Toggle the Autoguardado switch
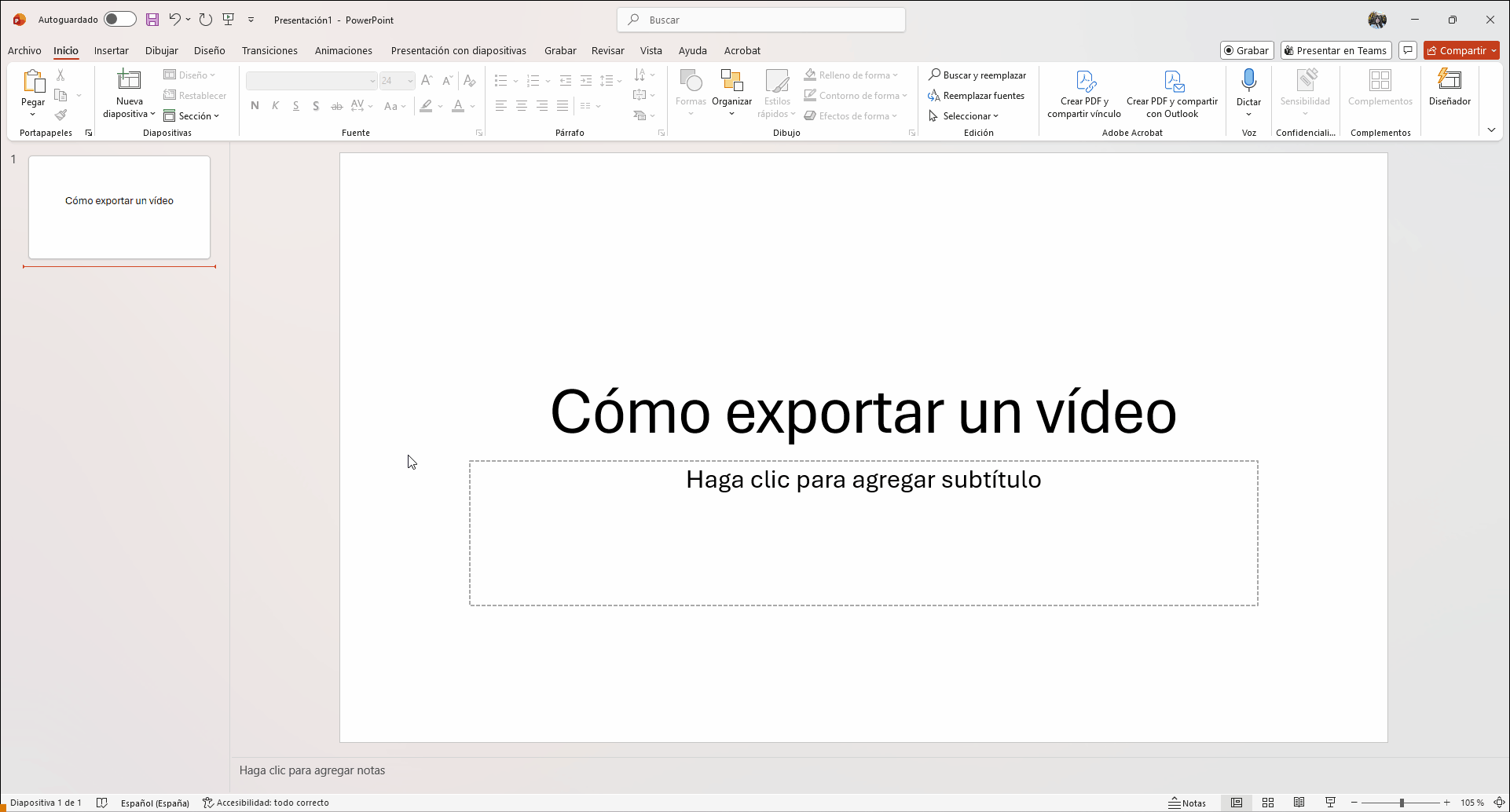 [120, 20]
